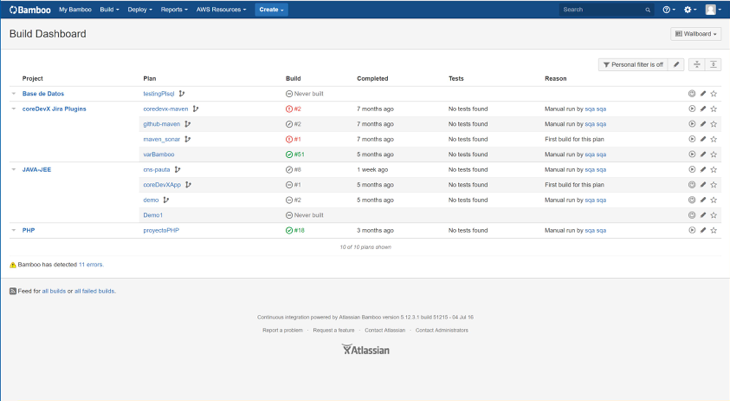730x401 pixels.
Task: Collapse the coreDevX Jira Plugins project
Action: [14, 109]
